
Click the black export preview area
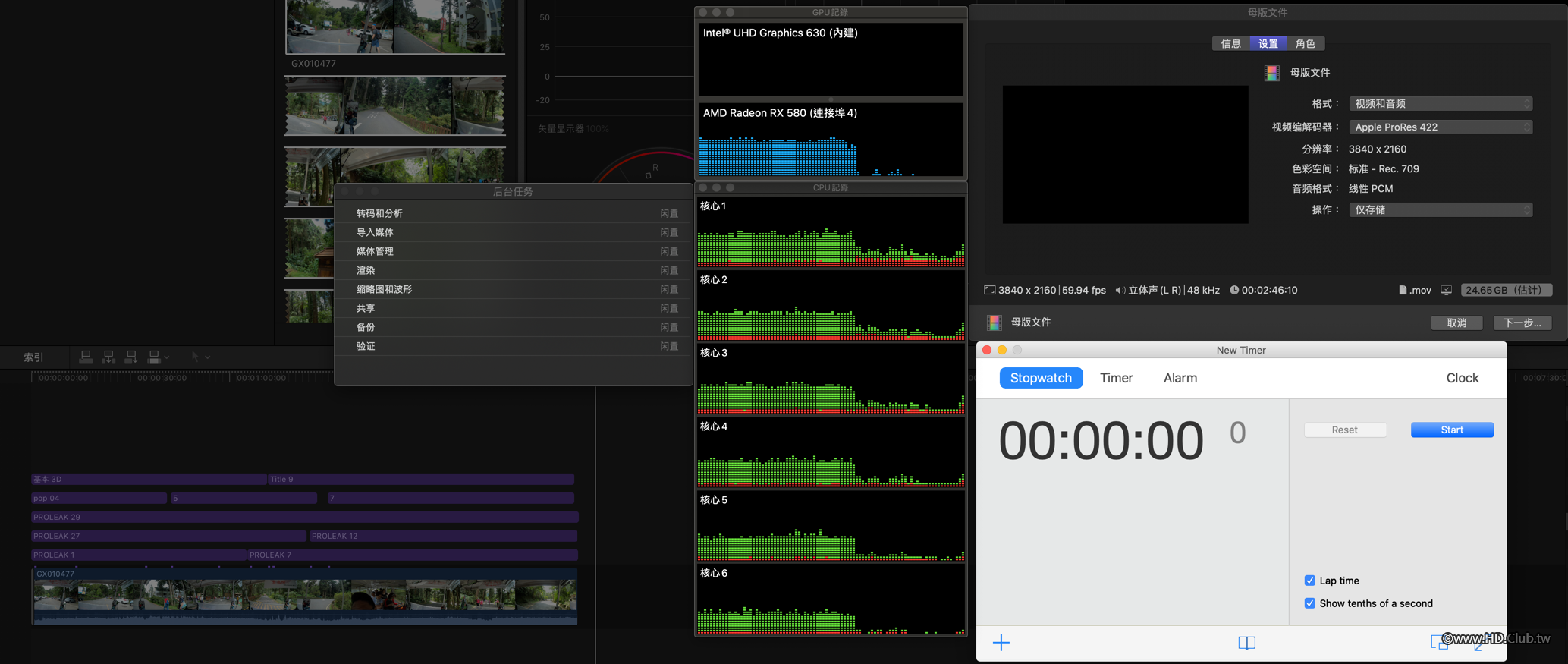[x=1125, y=154]
